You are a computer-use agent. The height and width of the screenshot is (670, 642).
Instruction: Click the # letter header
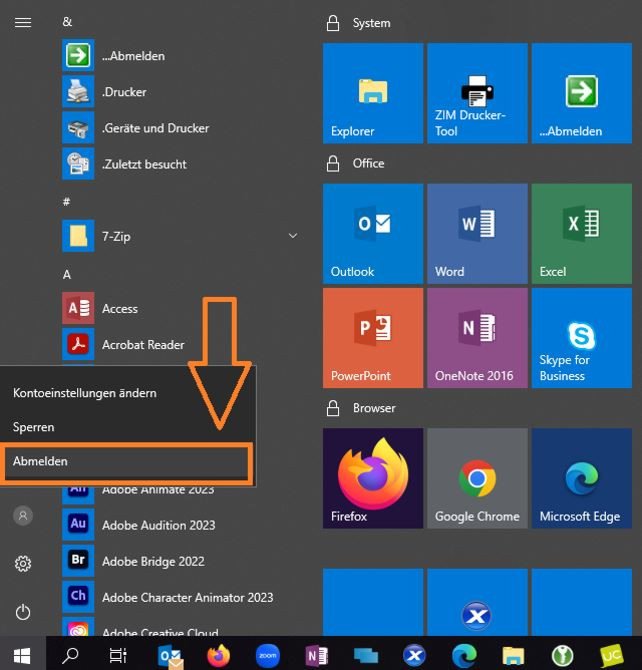[66, 202]
